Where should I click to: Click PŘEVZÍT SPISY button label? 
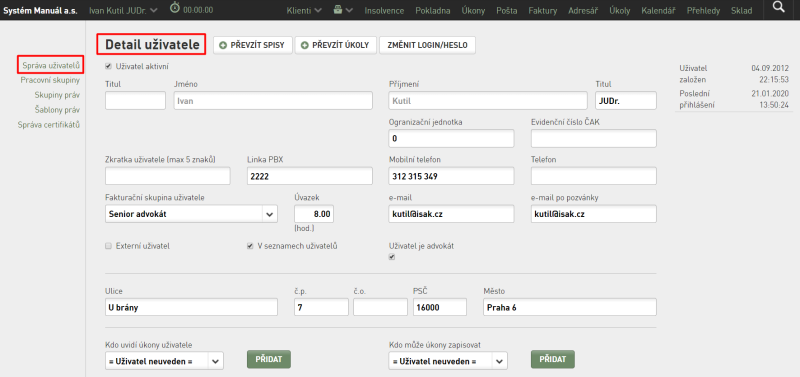point(258,45)
